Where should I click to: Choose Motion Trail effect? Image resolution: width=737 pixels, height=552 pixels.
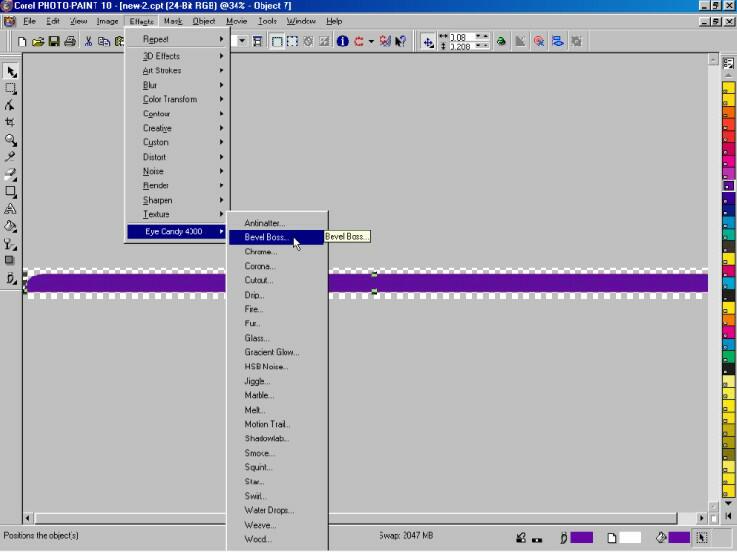coord(276,424)
